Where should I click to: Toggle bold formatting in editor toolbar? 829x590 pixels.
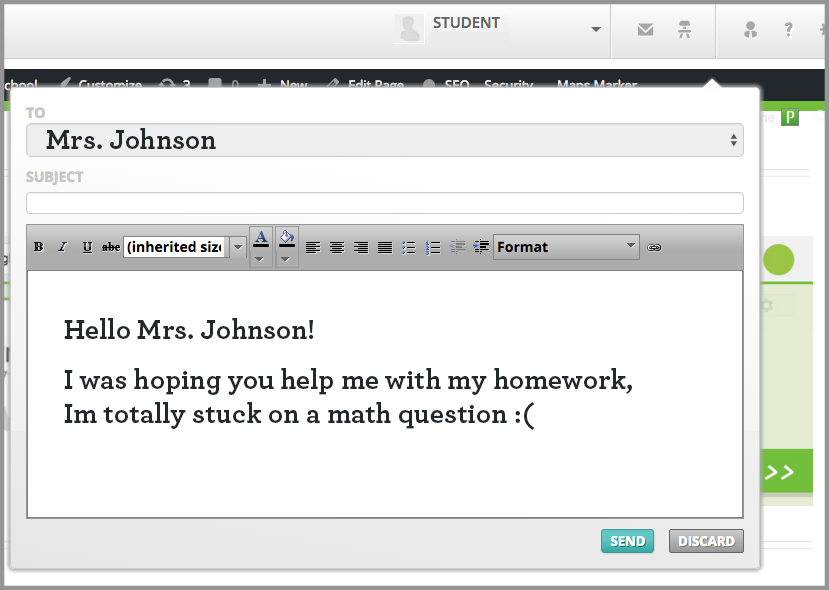pos(39,247)
